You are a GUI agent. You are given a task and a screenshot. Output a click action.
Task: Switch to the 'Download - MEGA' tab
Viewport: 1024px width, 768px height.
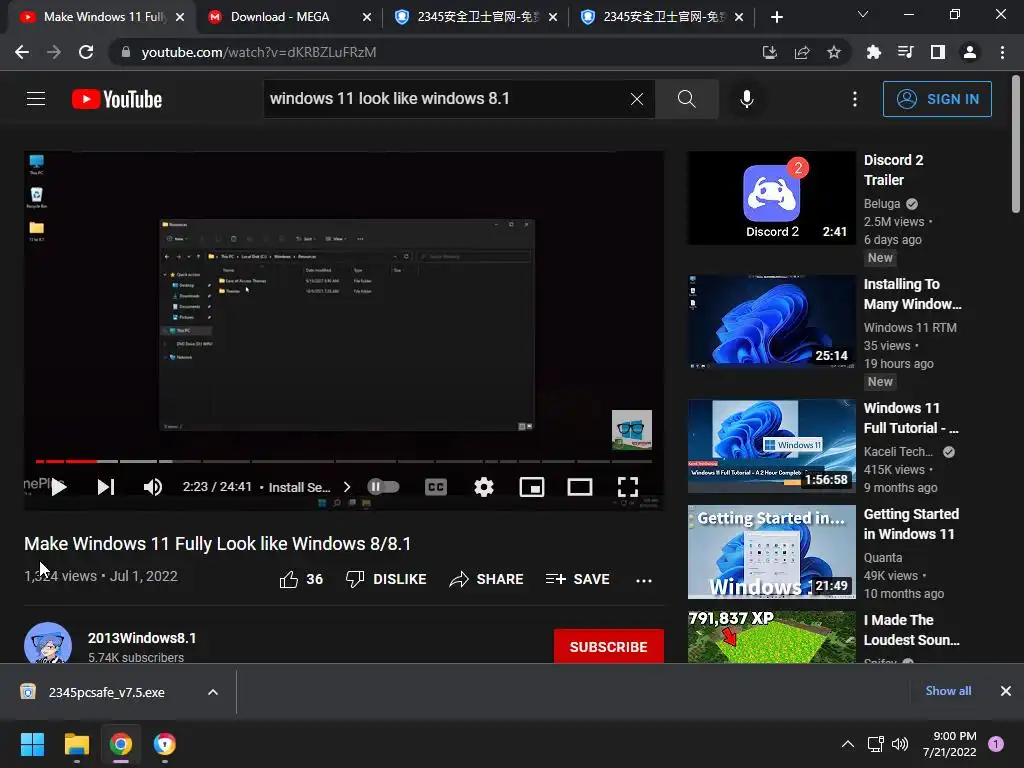280,17
